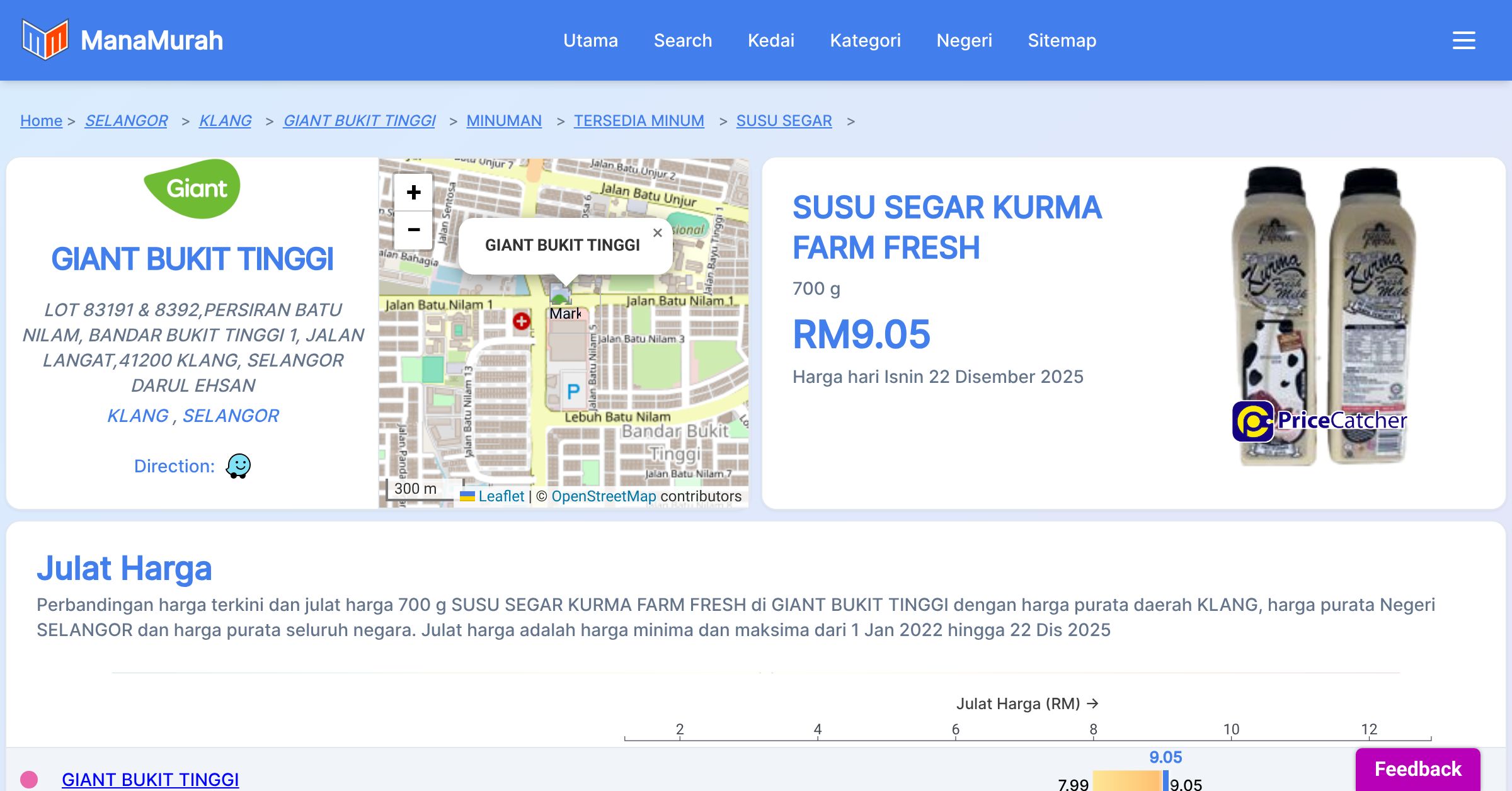Click the red hospital marker on map
The height and width of the screenshot is (791, 1512).
click(521, 321)
